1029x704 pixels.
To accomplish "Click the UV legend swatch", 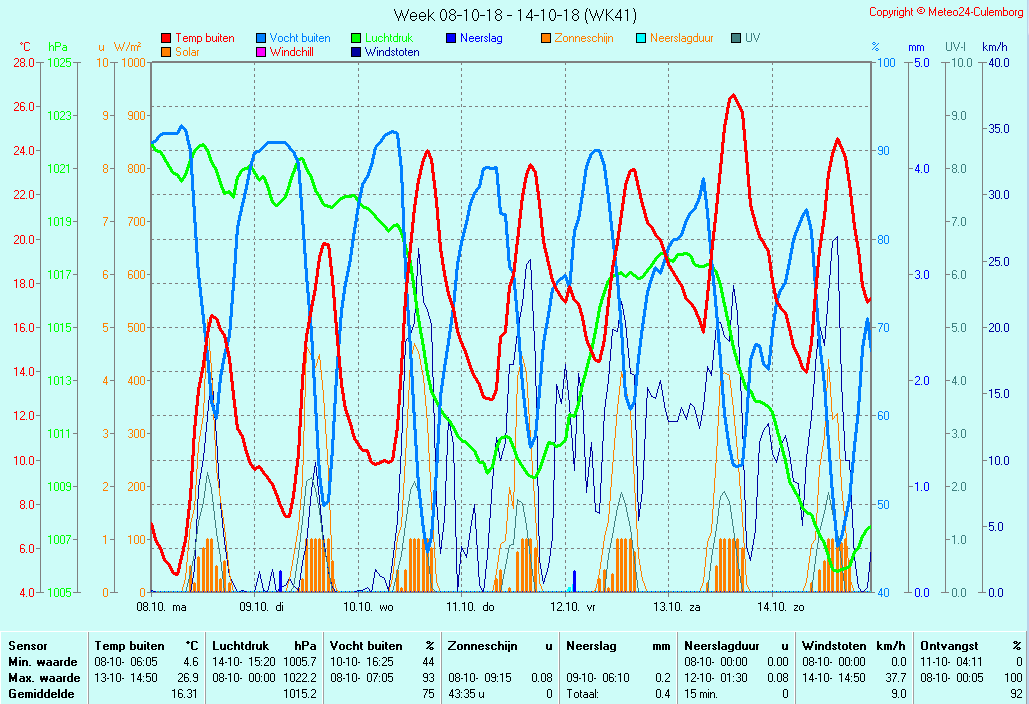I will tap(736, 39).
